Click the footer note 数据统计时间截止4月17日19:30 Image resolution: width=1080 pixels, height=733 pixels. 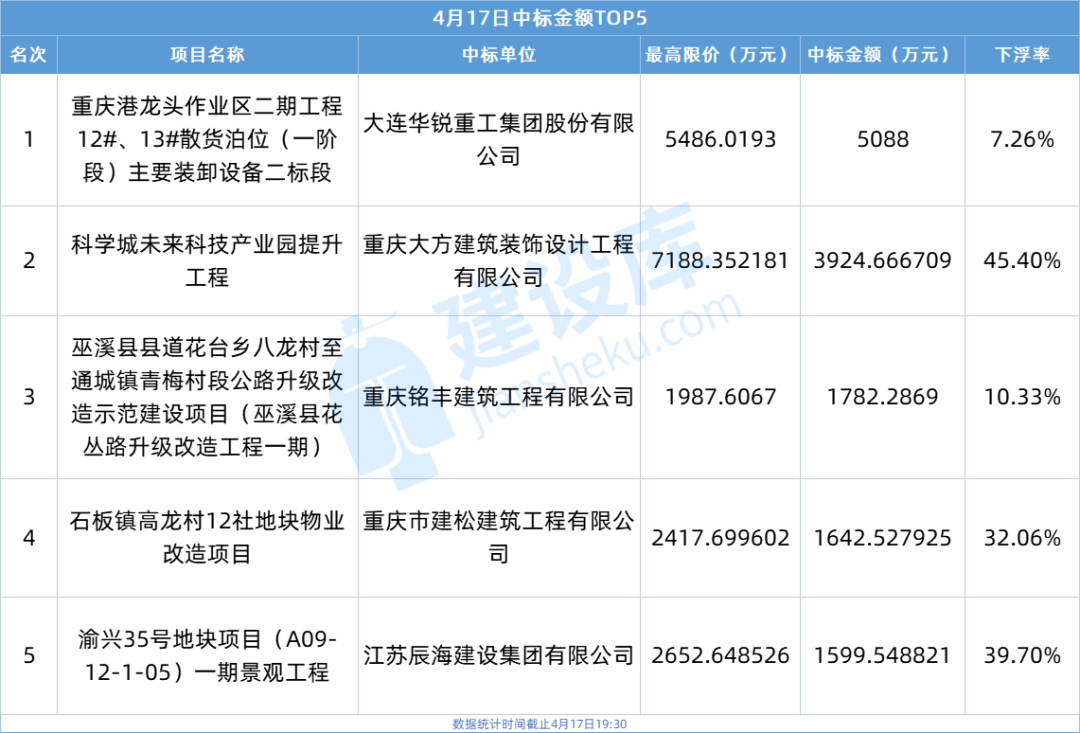540,724
